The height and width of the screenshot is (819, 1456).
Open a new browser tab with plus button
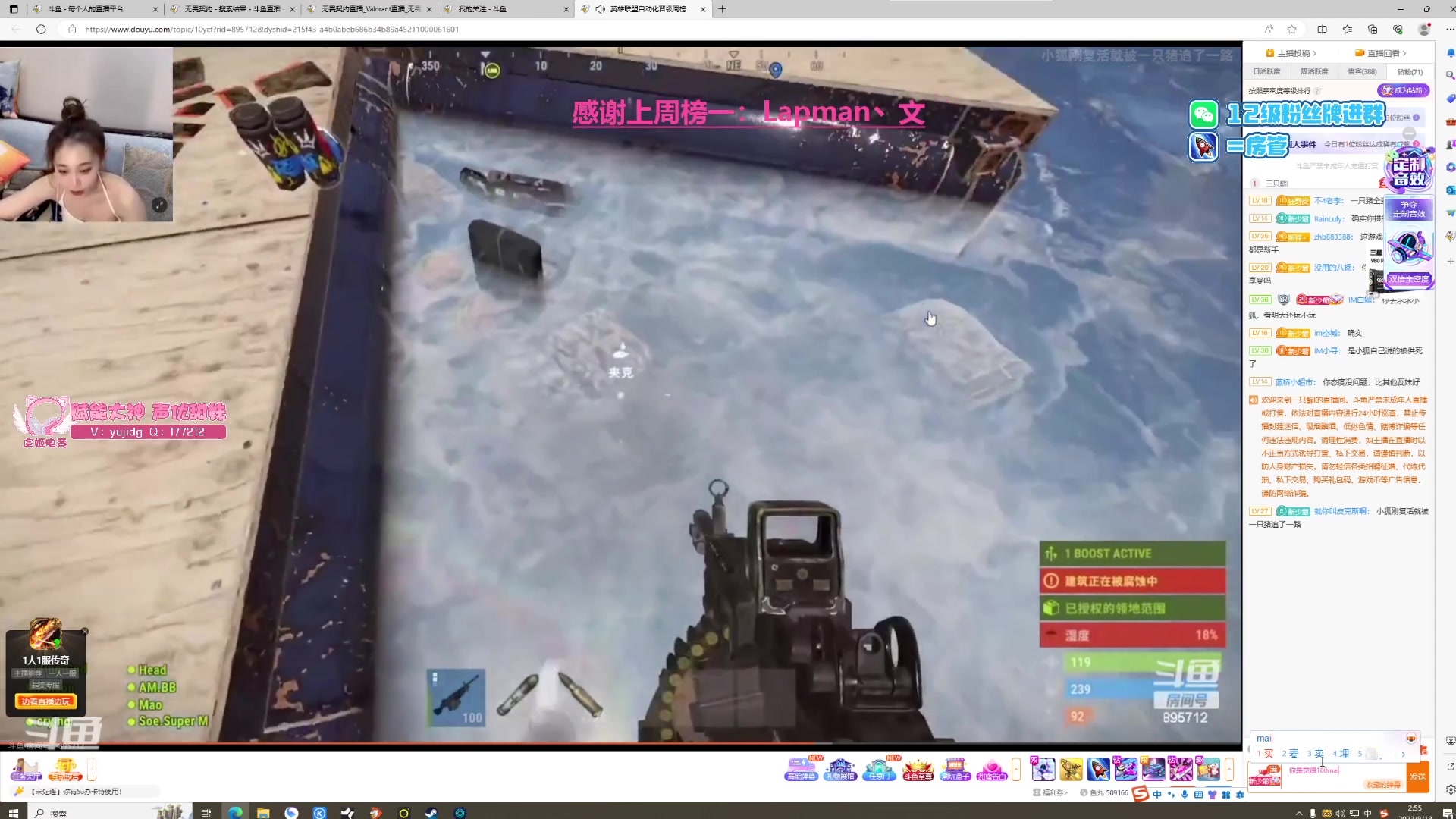pos(722,9)
